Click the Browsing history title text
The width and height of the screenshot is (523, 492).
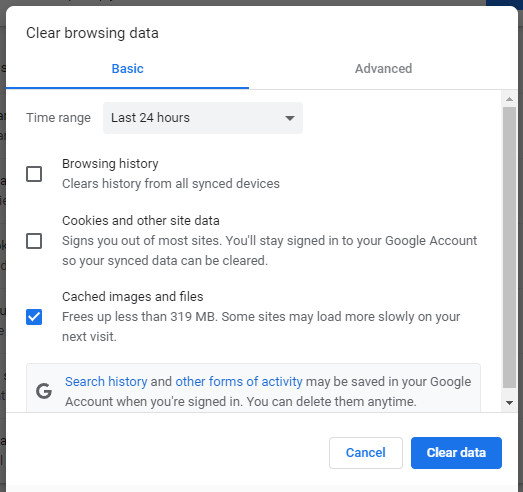[110, 164]
